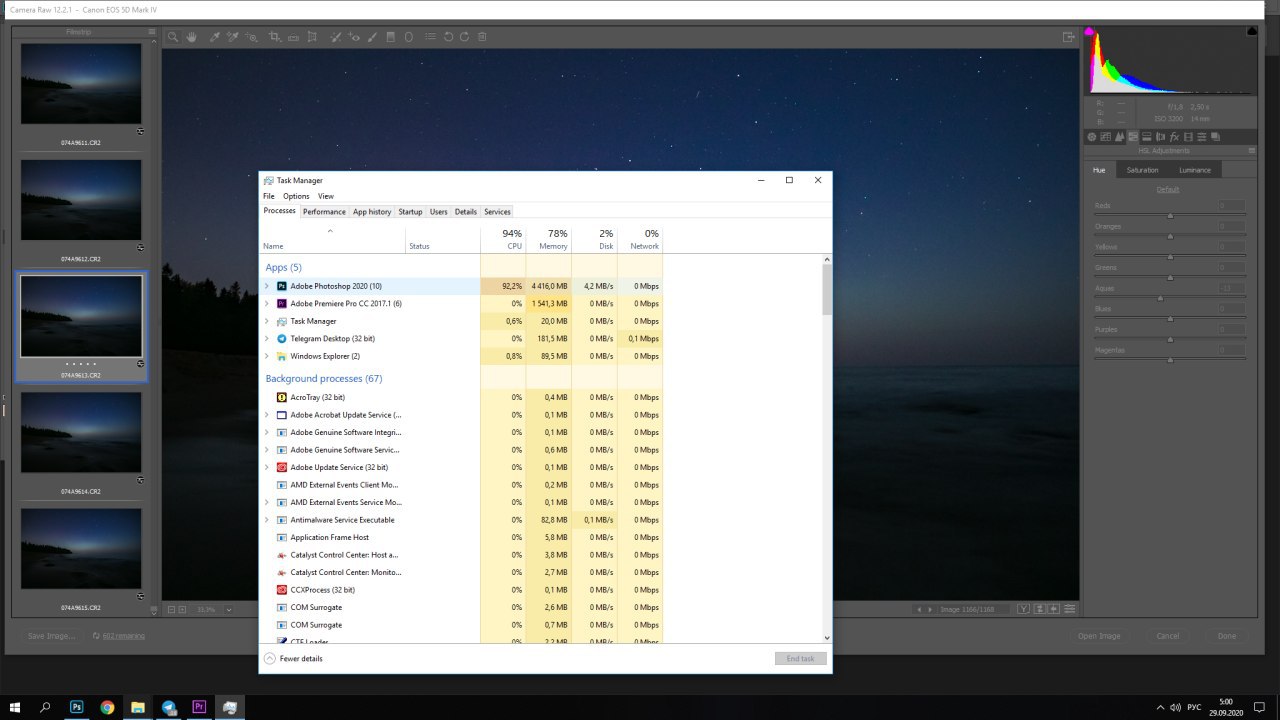This screenshot has width=1280, height=720.
Task: Select the Crop tool in Camera Raw
Action: pyautogui.click(x=275, y=37)
